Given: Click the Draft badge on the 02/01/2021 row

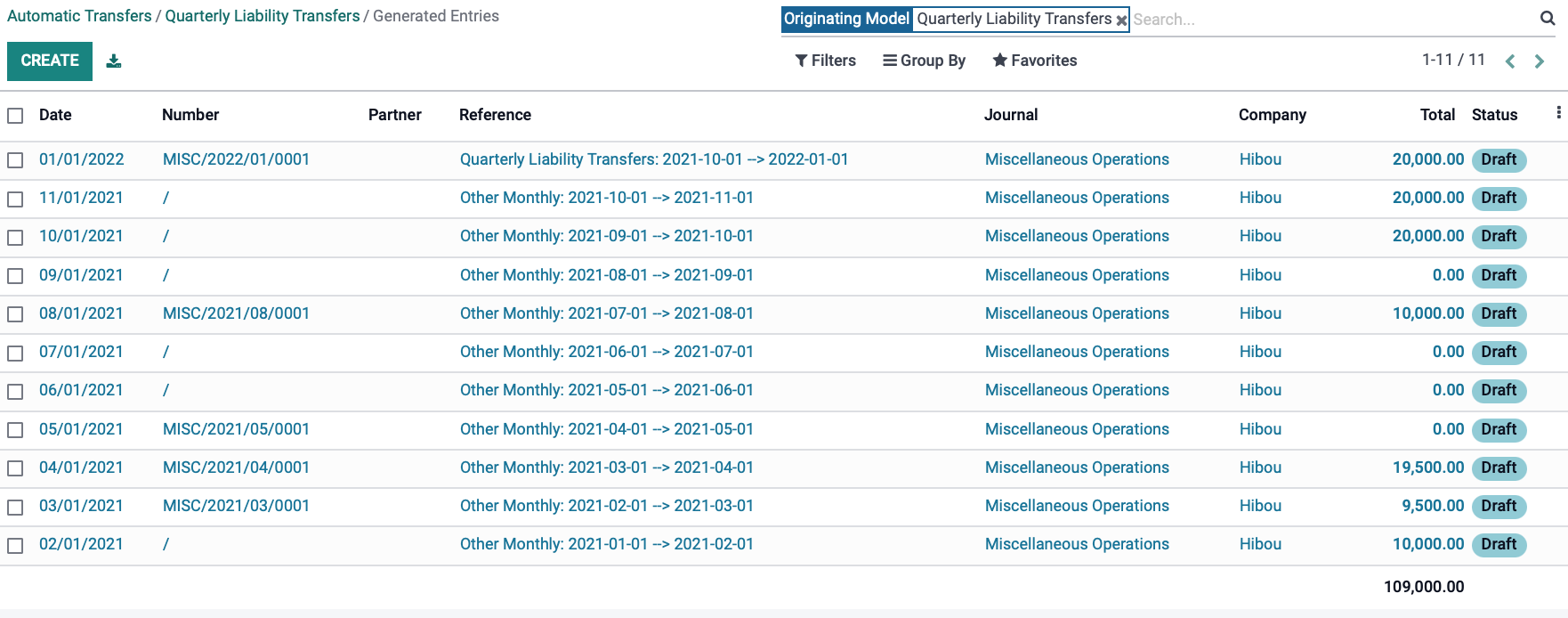Looking at the screenshot, I should click(x=1499, y=544).
